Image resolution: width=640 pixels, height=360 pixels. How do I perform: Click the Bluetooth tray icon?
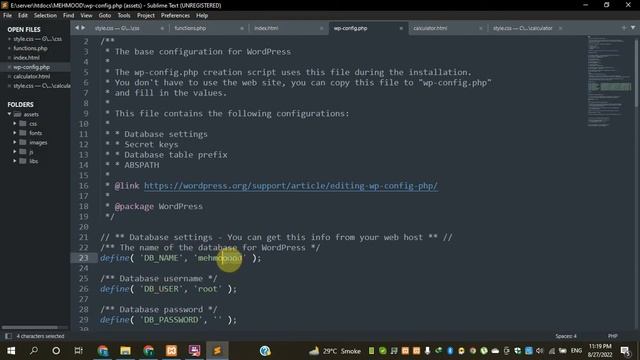click(450, 351)
